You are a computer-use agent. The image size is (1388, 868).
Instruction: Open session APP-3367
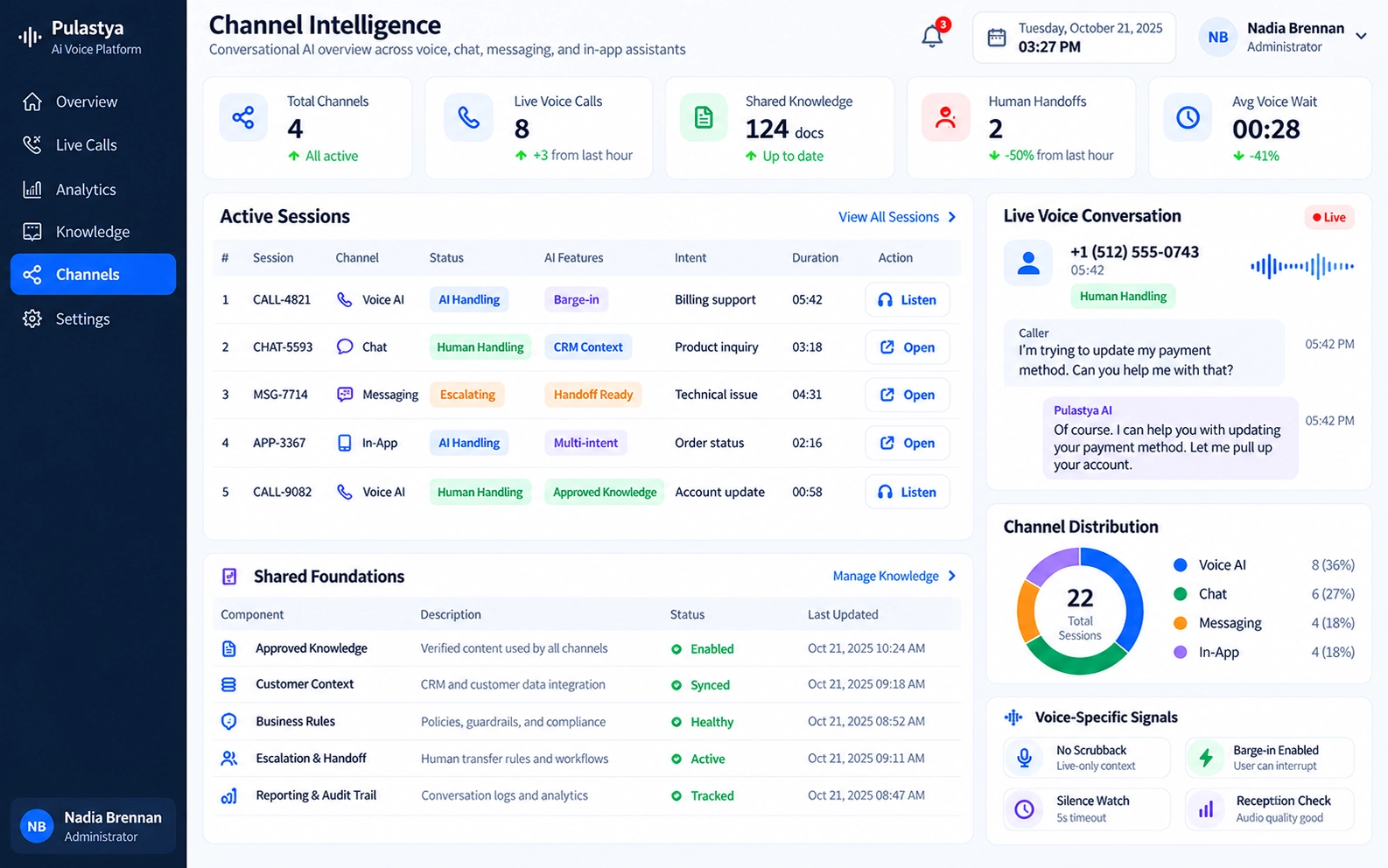coord(908,443)
